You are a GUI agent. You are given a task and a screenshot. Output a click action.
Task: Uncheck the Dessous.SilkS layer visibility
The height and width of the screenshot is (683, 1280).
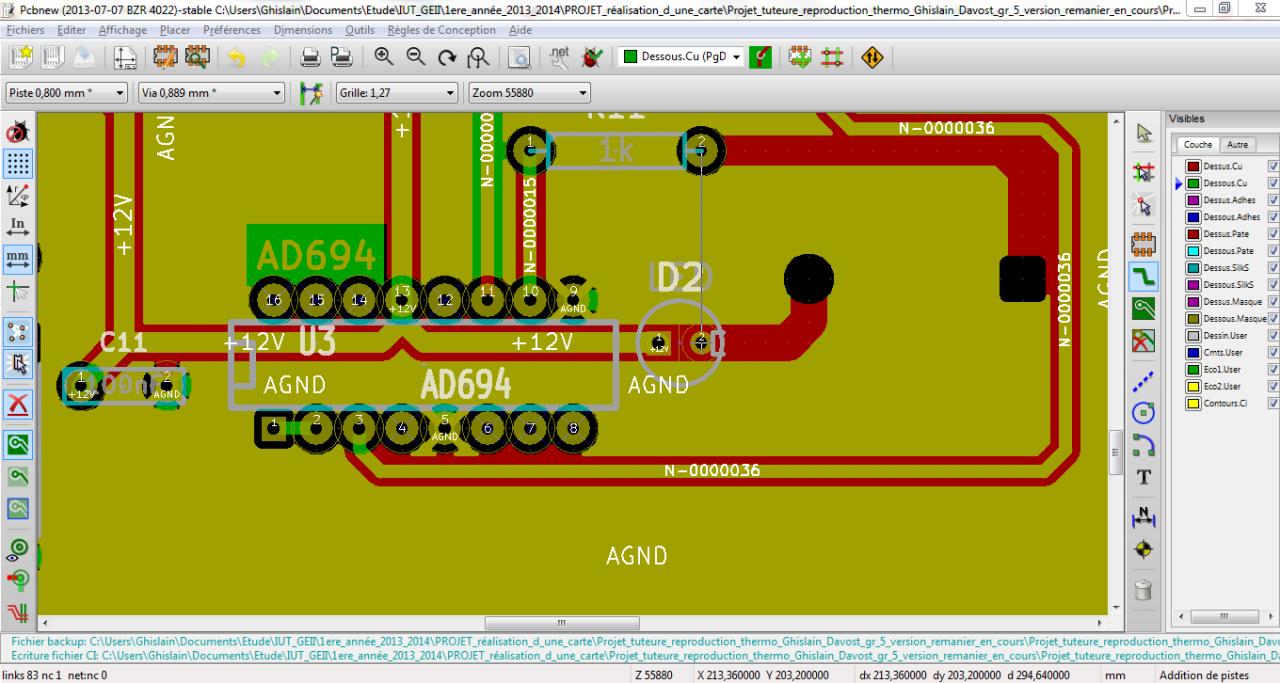click(1273, 285)
